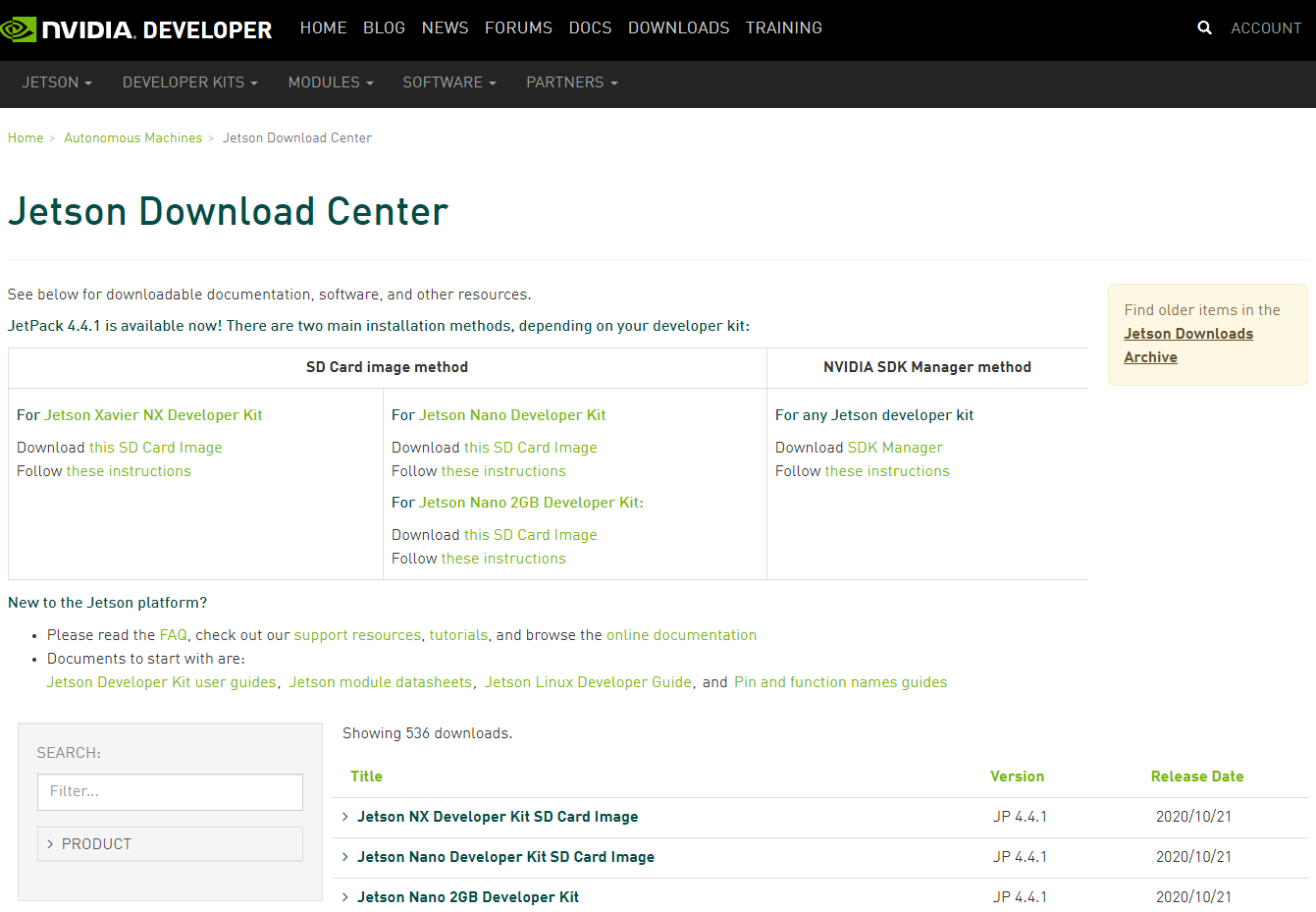Image resolution: width=1316 pixels, height=912 pixels.
Task: Open Jetson Linux Developer Guide link
Action: (x=588, y=682)
